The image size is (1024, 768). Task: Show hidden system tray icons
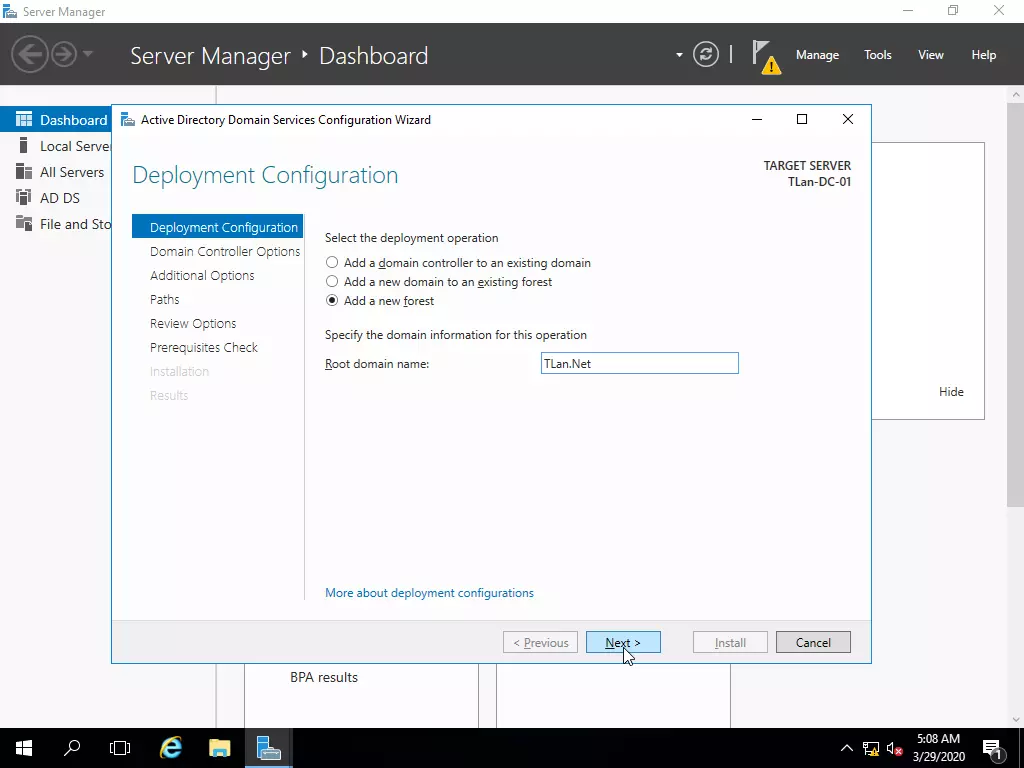point(846,748)
